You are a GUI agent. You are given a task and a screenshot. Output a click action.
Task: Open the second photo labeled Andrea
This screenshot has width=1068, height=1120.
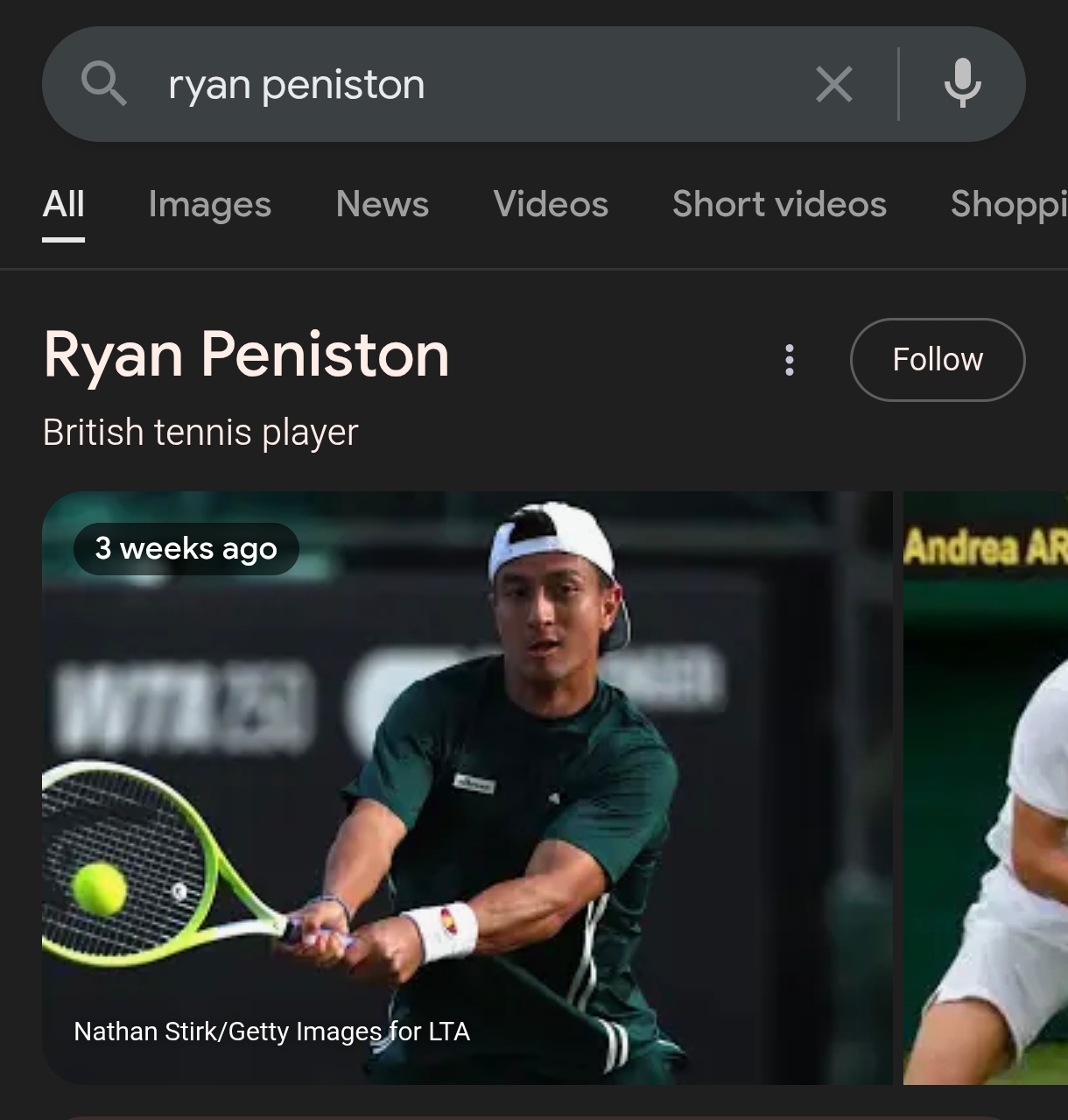click(x=986, y=788)
